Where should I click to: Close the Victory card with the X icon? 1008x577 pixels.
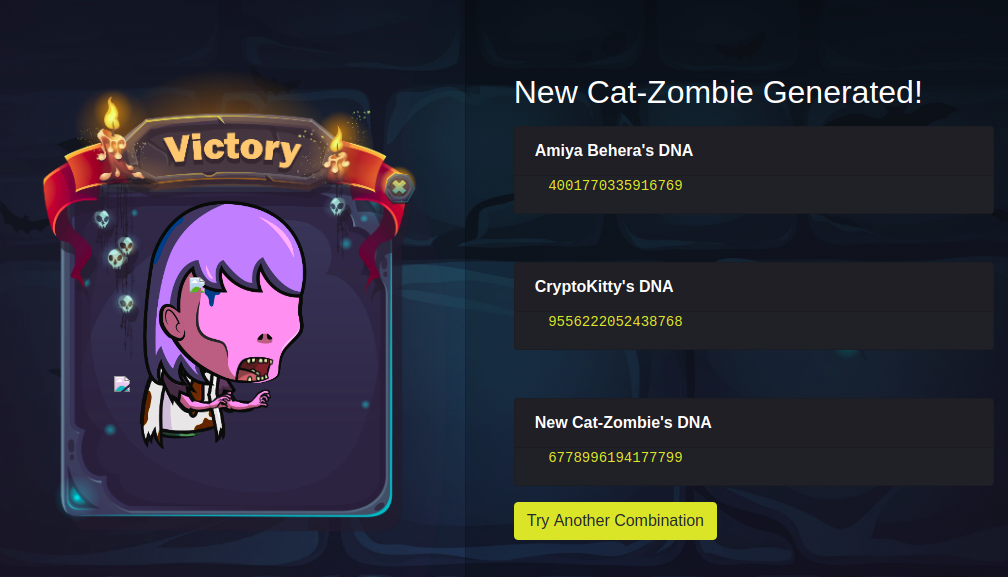[x=399, y=187]
